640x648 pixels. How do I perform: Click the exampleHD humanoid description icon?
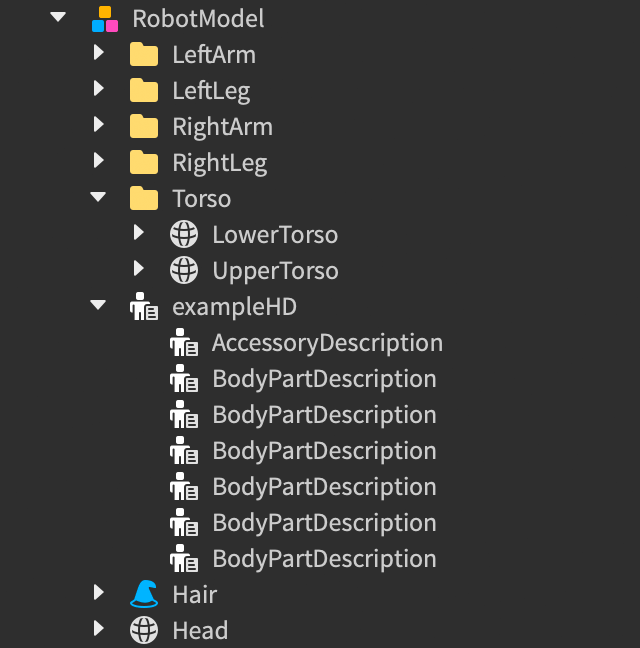click(144, 307)
